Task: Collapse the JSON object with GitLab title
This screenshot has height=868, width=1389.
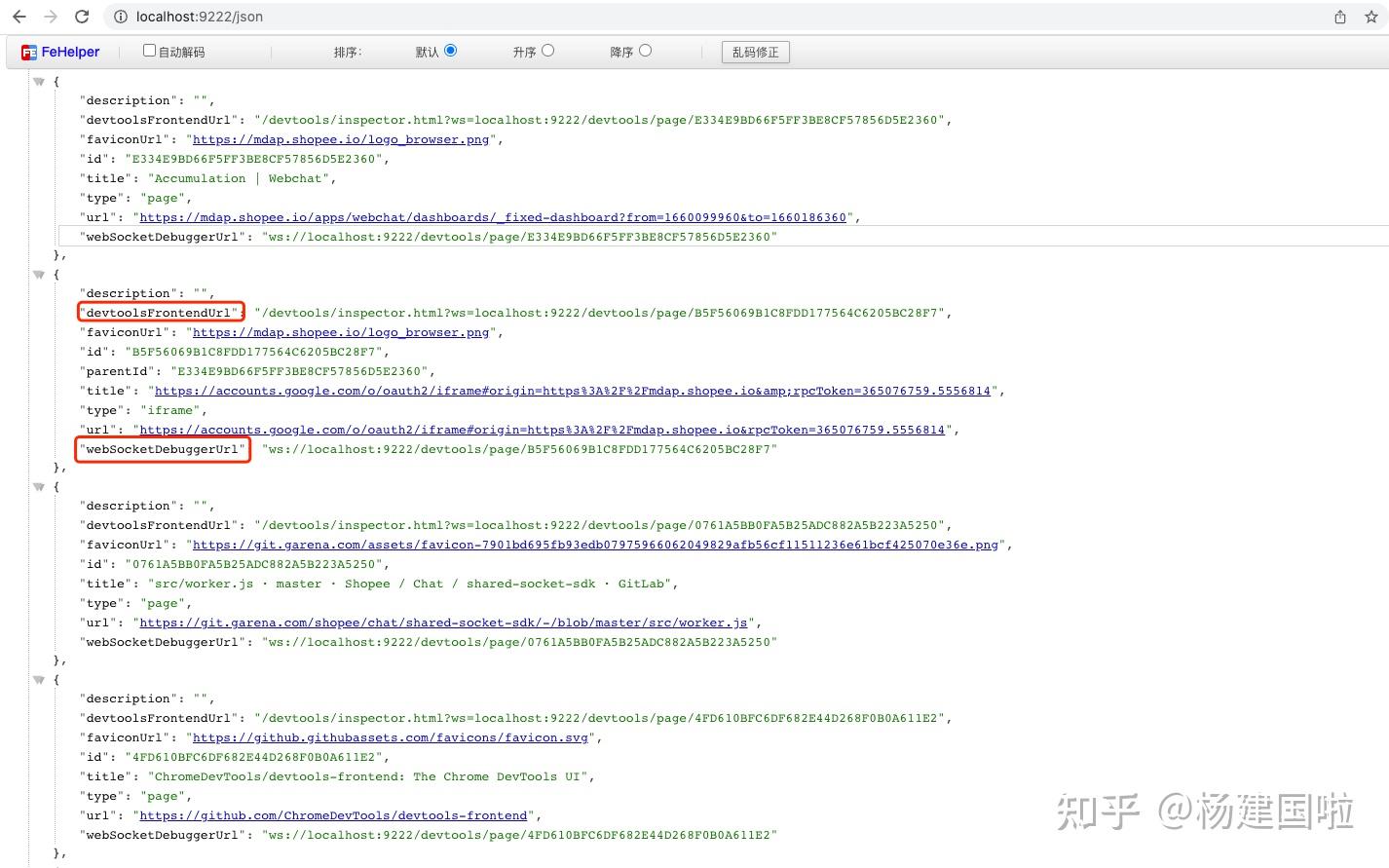Action: tap(39, 485)
